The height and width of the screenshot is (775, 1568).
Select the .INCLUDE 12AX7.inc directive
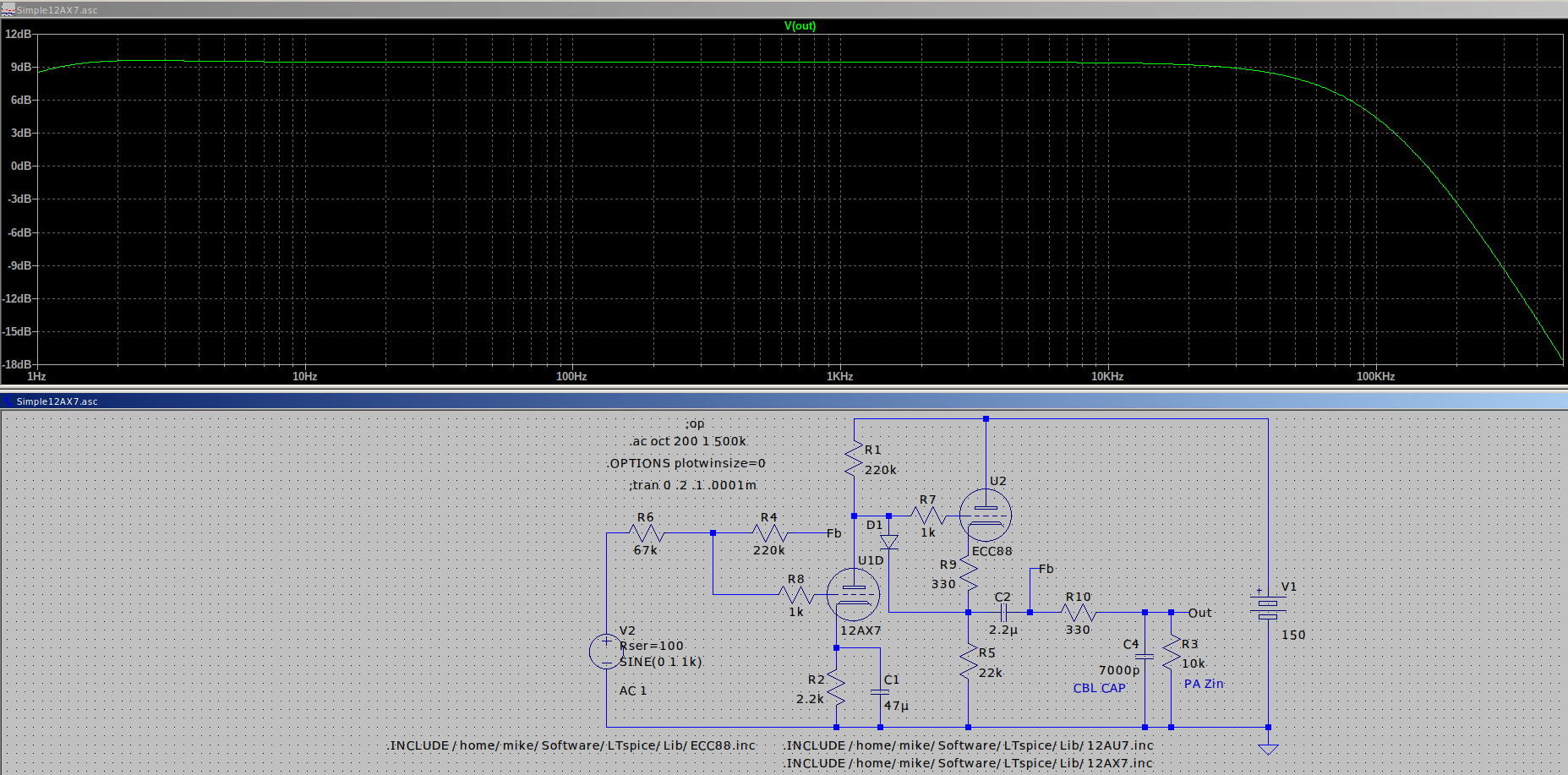pos(969,763)
